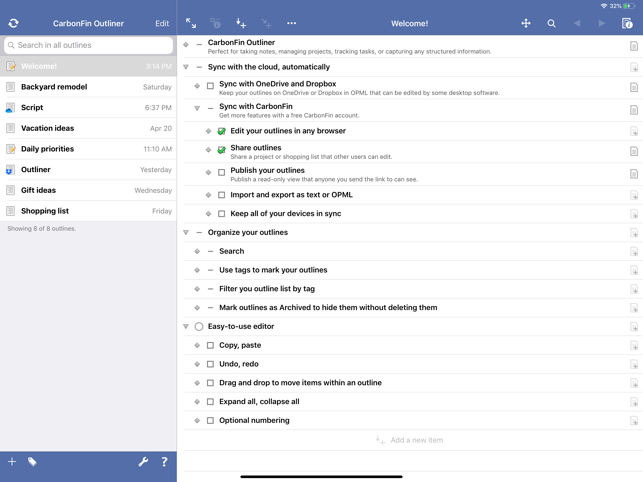Image resolution: width=643 pixels, height=482 pixels.
Task: Open settings with the wrench icon
Action: [143, 462]
